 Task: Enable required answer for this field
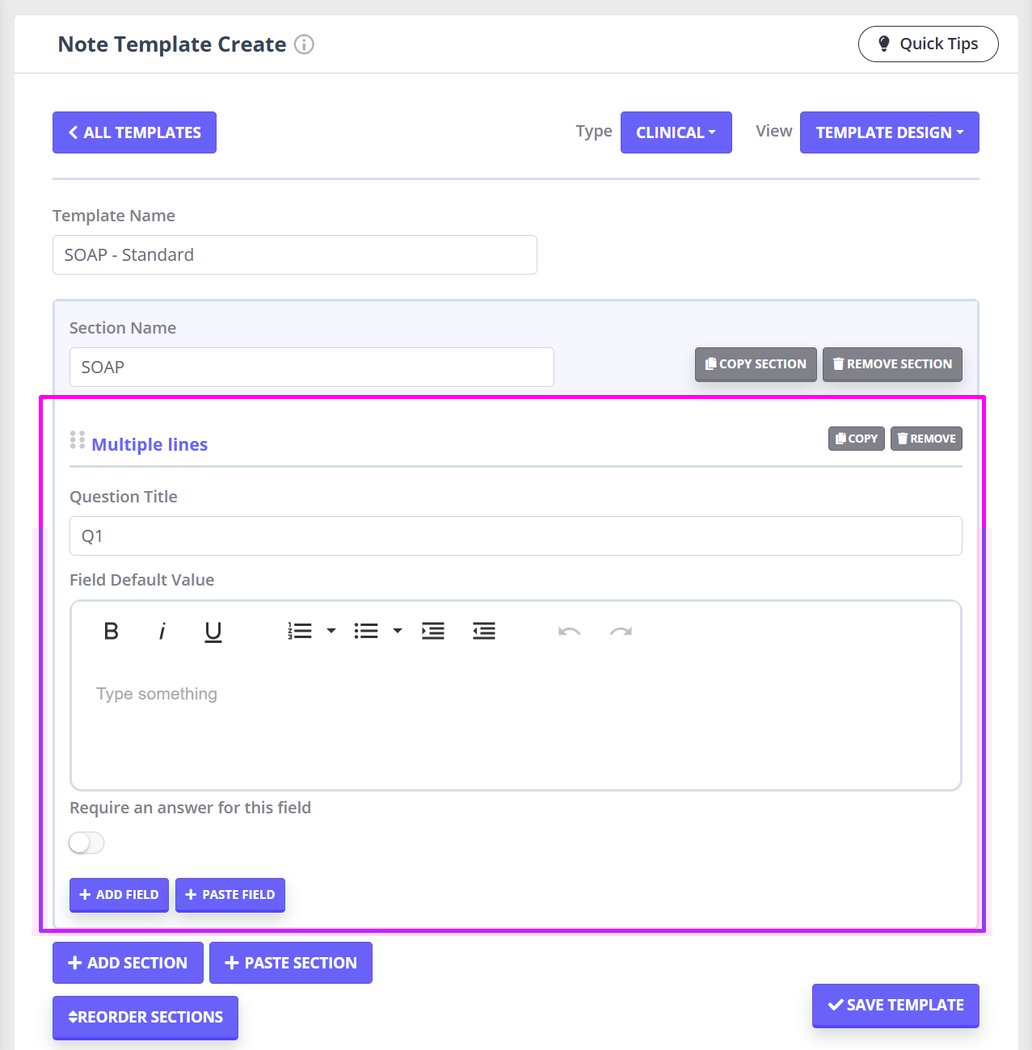pyautogui.click(x=86, y=843)
